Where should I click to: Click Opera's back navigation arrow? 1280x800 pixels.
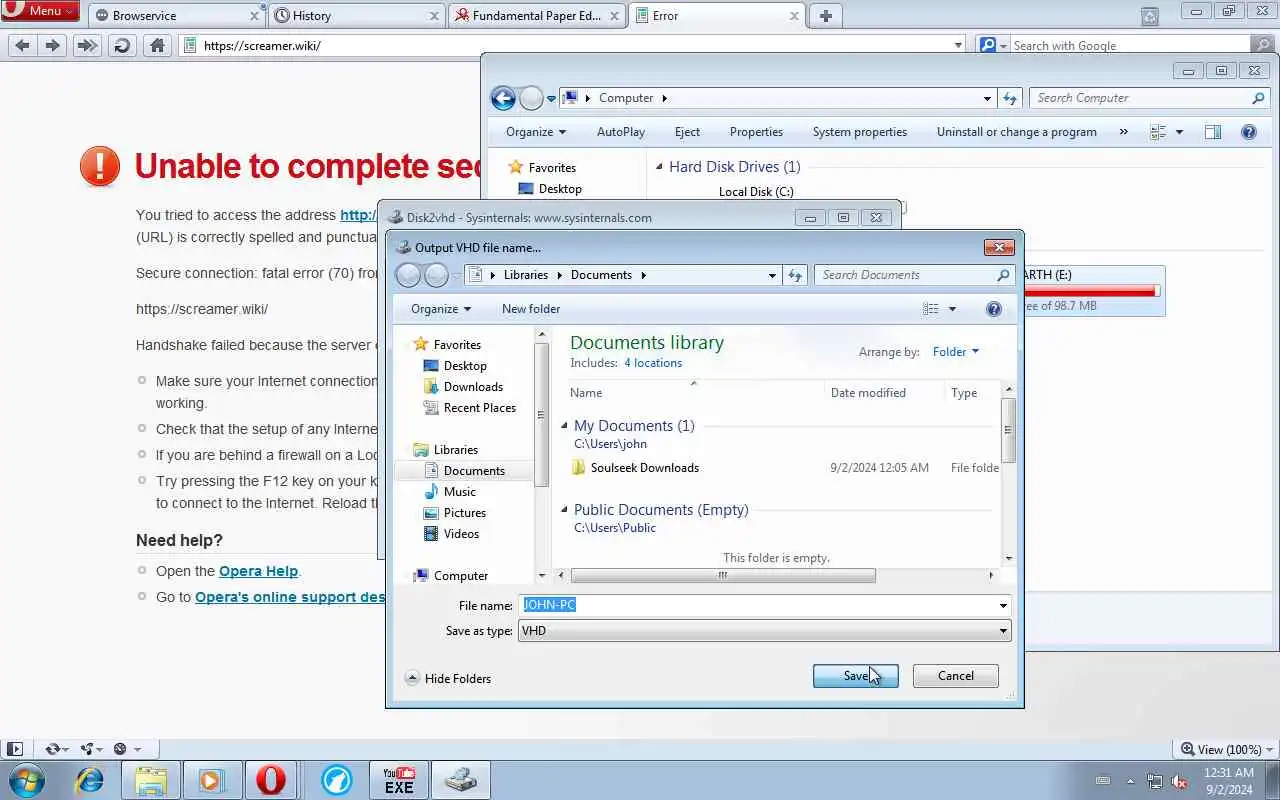coord(22,45)
